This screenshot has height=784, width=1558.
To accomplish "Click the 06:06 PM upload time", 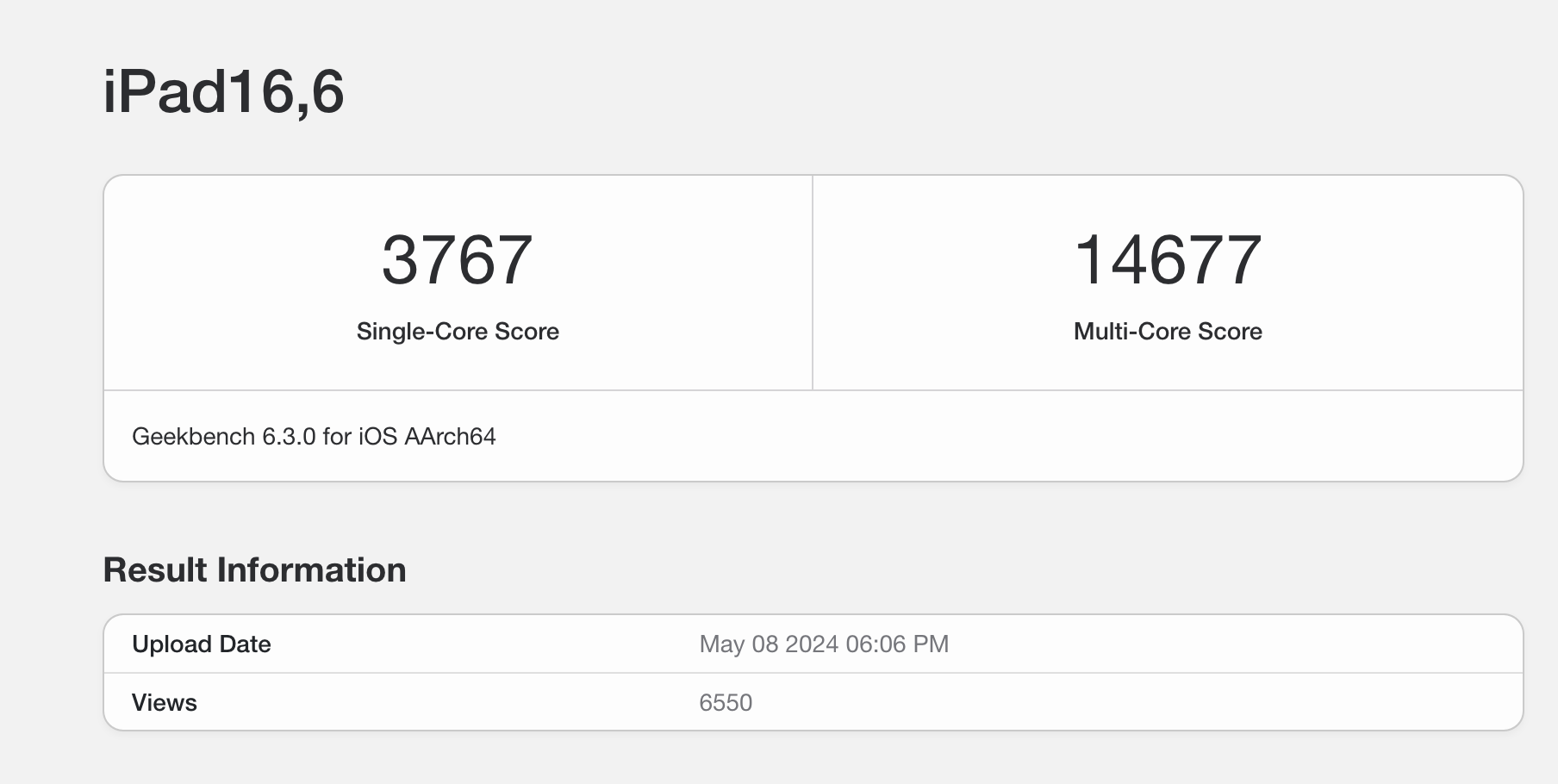I will tap(897, 644).
